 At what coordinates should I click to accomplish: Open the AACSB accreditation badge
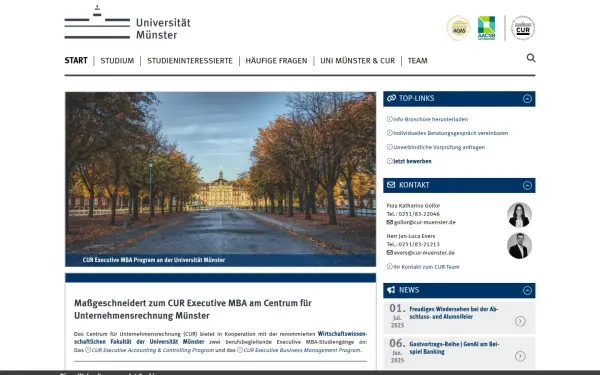486,28
